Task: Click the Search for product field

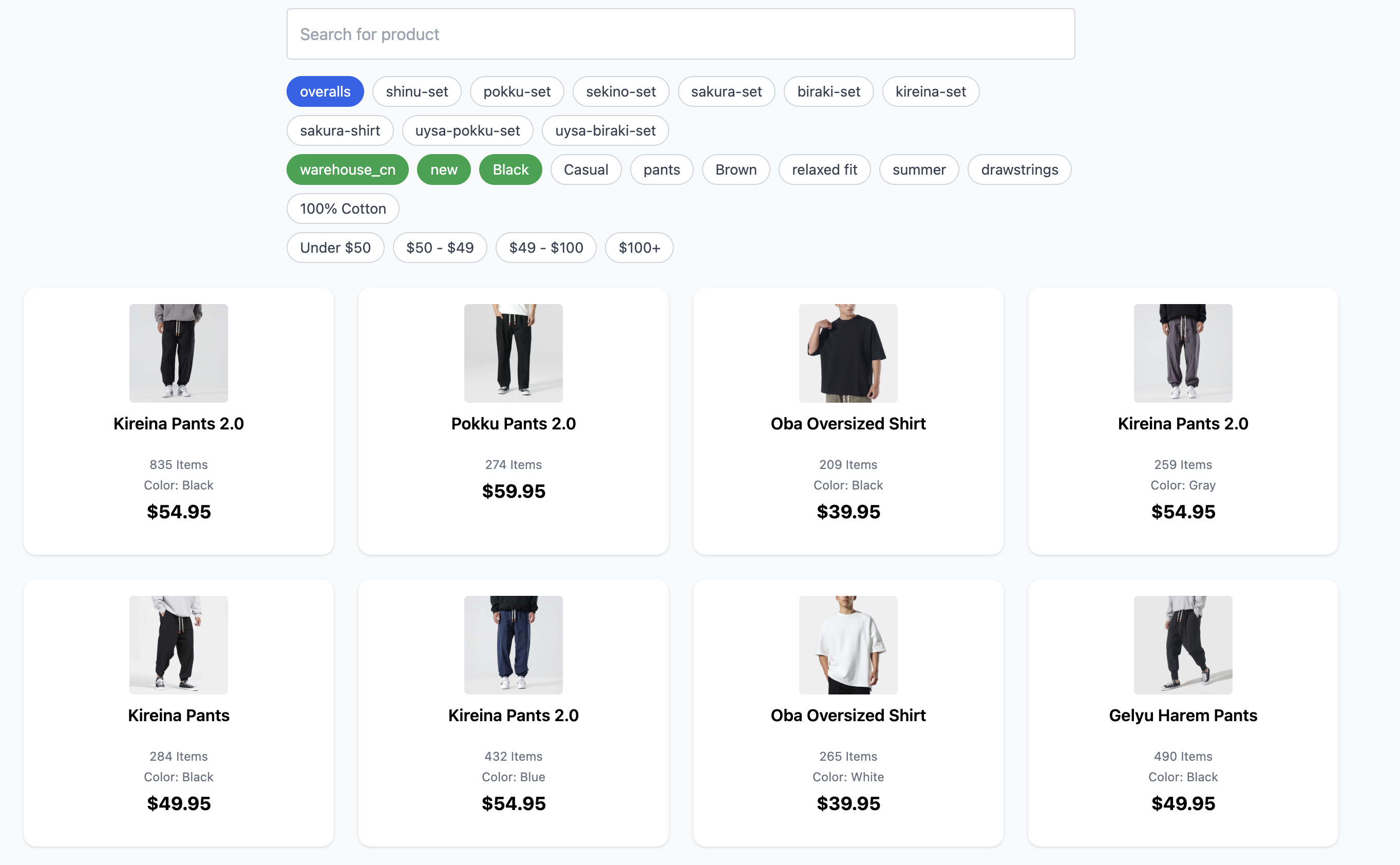Action: coord(680,34)
